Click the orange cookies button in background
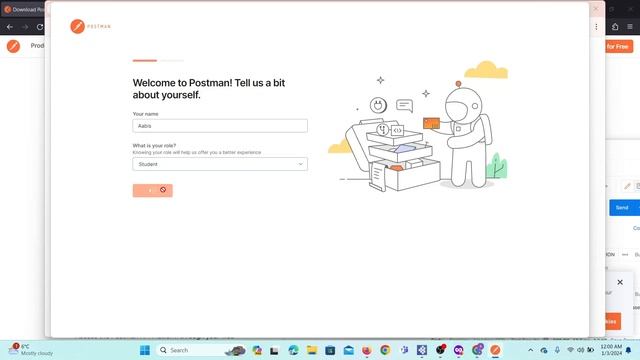 (613, 321)
